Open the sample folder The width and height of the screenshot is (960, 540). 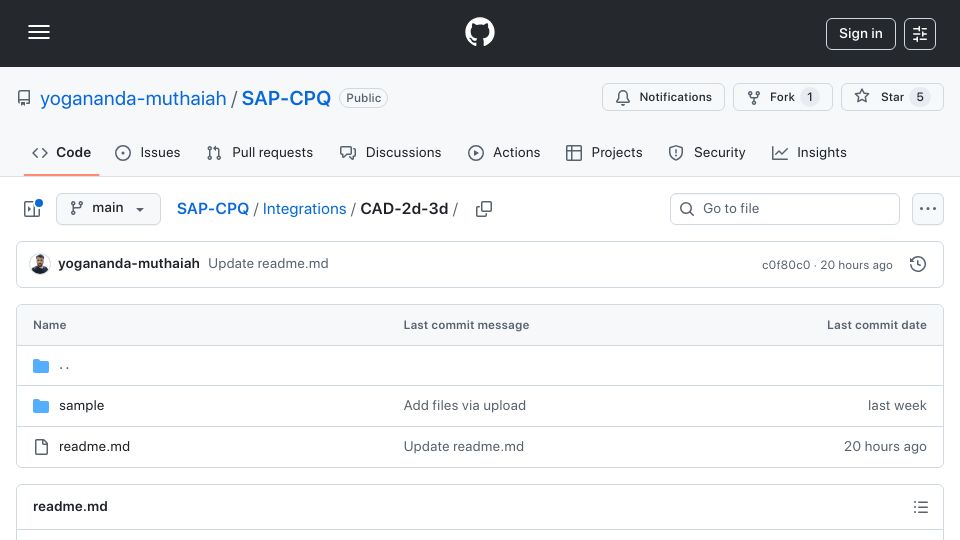[81, 405]
